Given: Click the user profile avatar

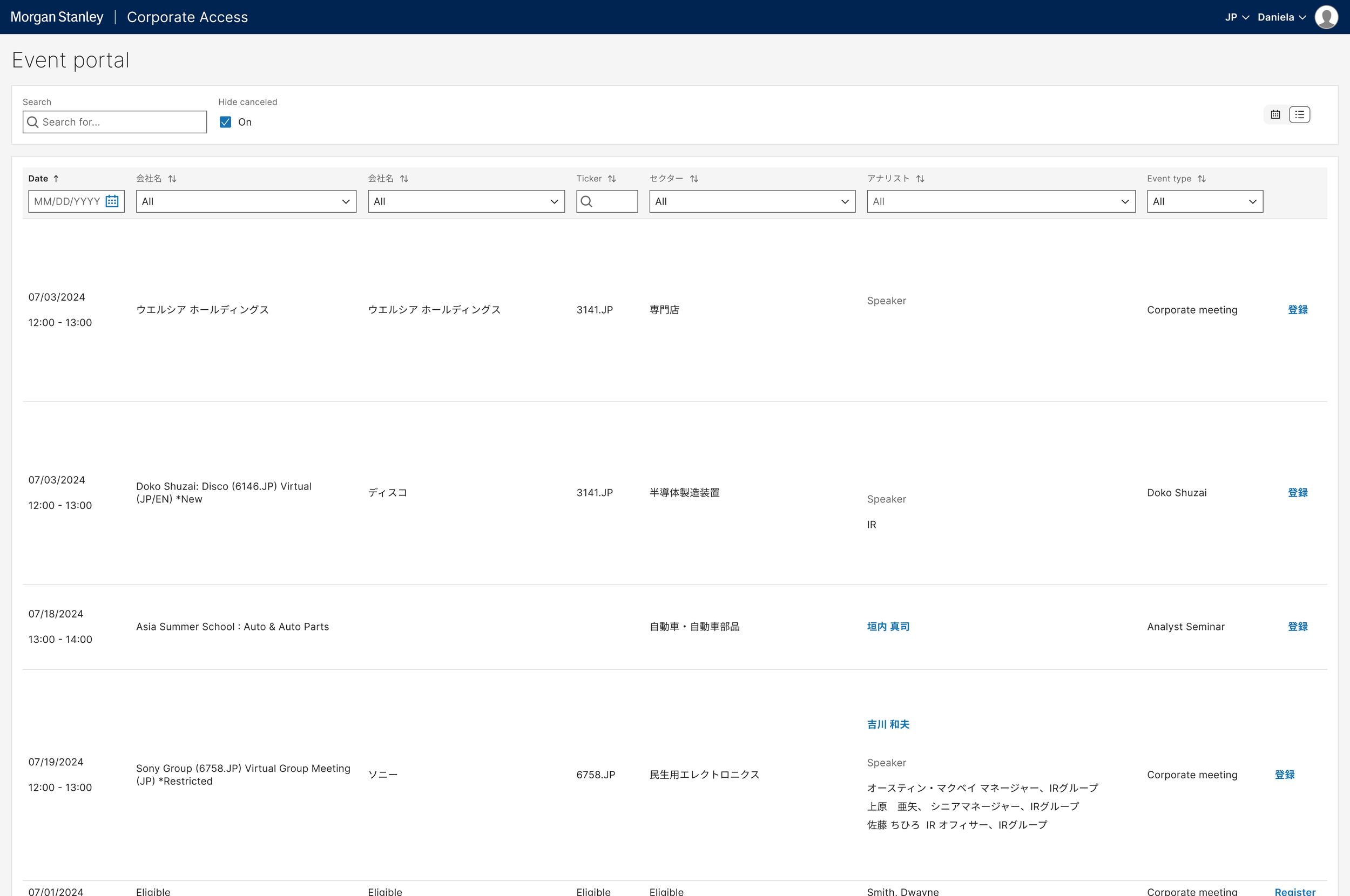Looking at the screenshot, I should point(1326,17).
